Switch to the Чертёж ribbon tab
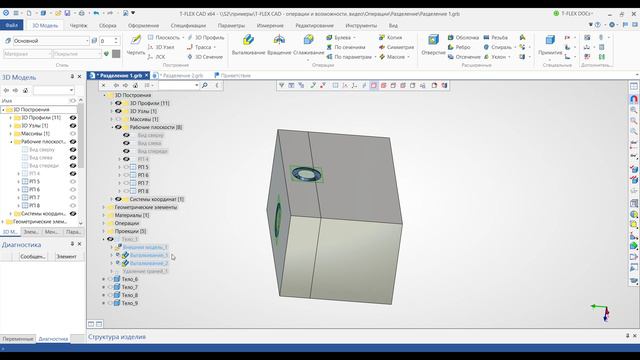 tap(78, 25)
